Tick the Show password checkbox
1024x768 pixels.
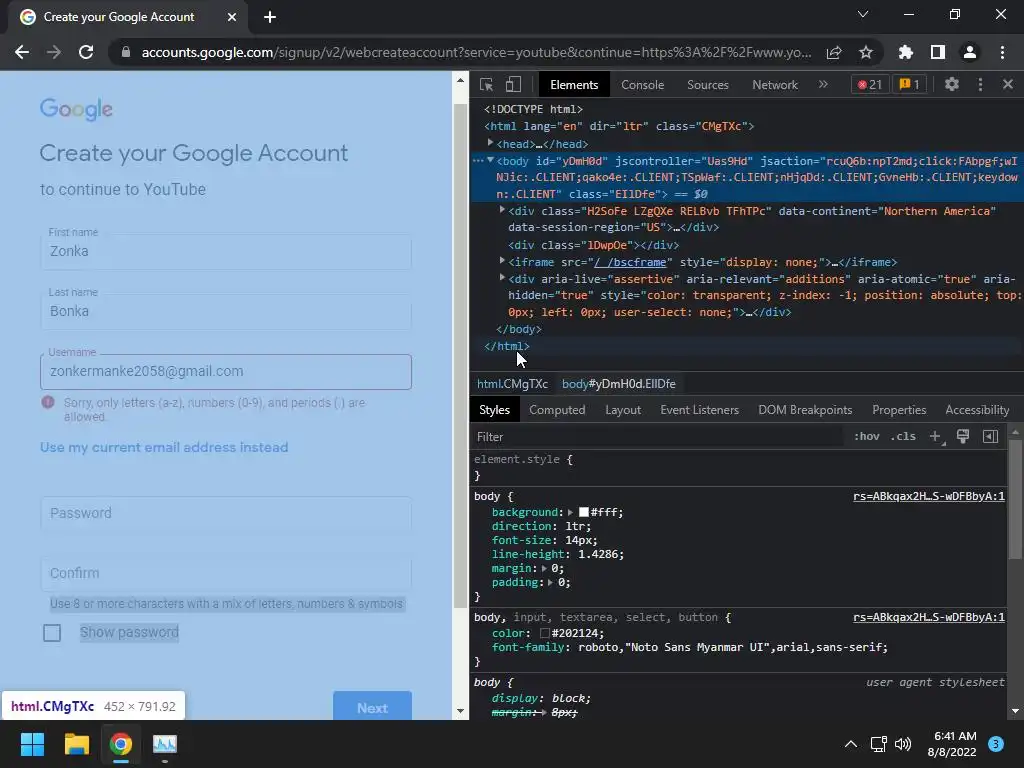click(x=52, y=633)
